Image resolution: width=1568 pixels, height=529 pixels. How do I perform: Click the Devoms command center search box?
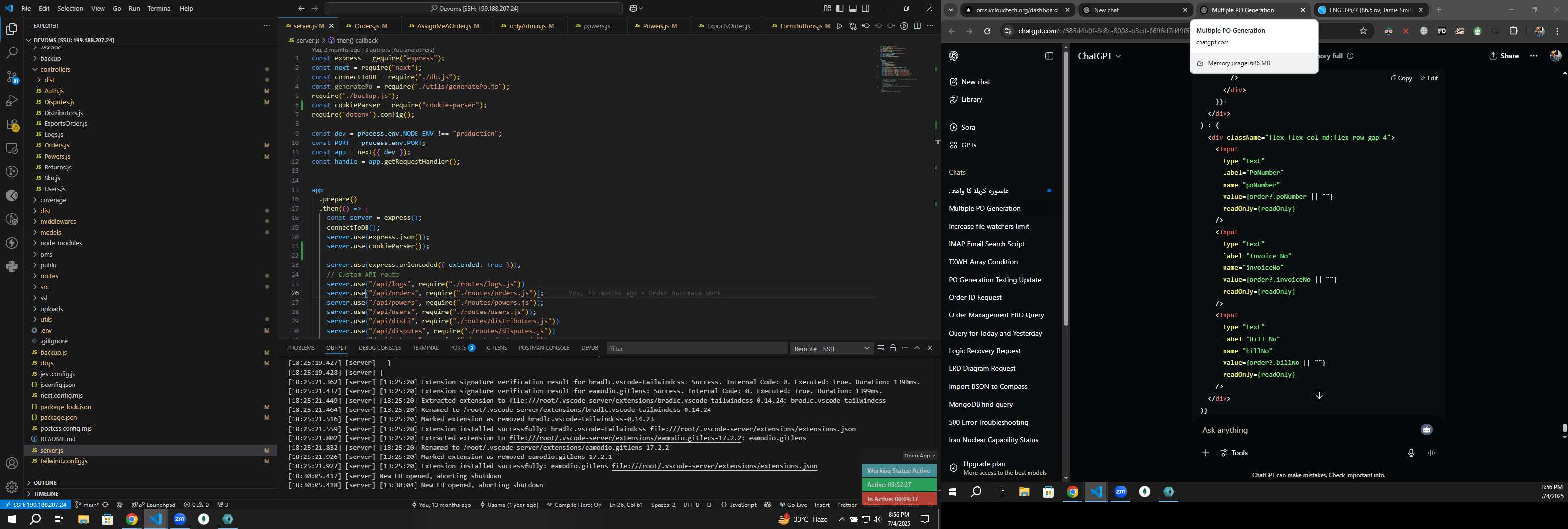(x=473, y=8)
